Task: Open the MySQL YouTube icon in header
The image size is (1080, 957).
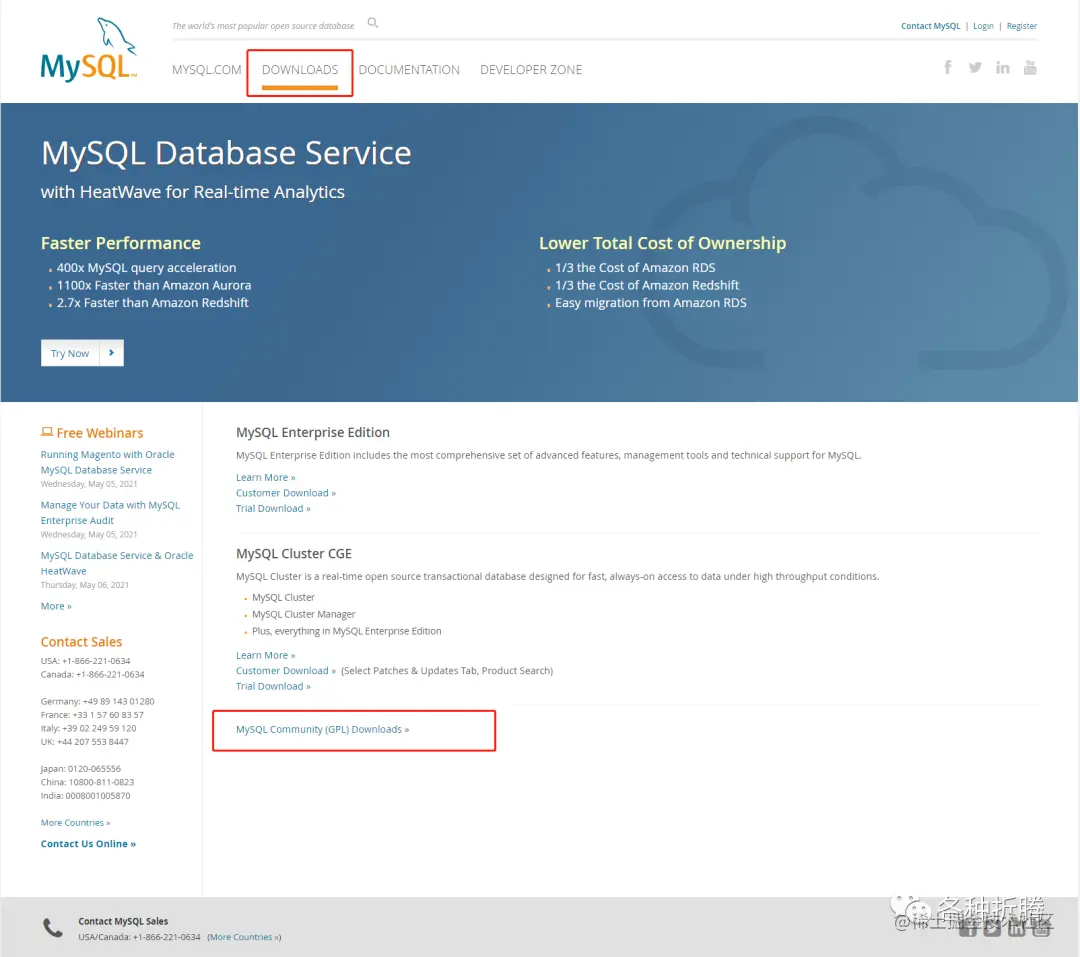Action: click(1030, 67)
